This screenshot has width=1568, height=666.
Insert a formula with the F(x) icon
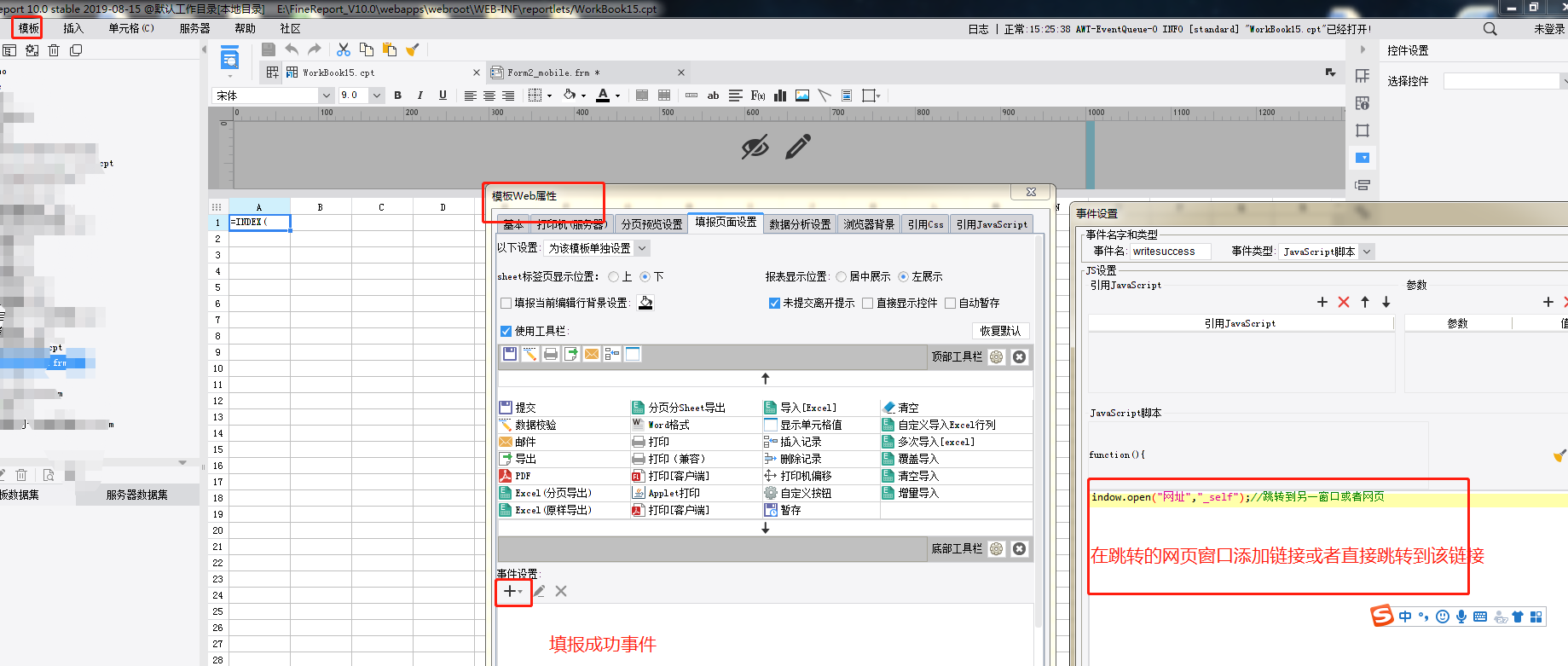tap(758, 96)
